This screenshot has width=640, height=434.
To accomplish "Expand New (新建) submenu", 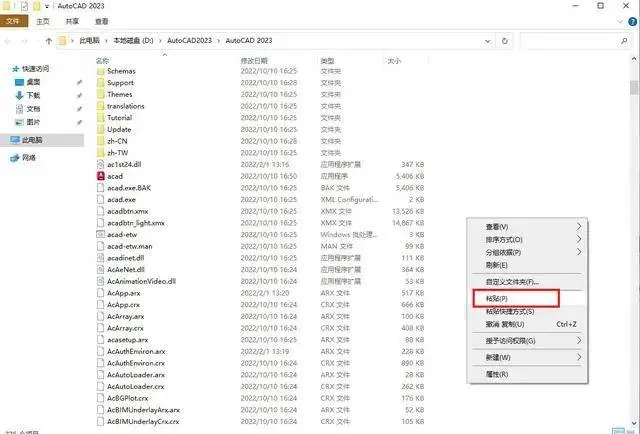I will (x=579, y=357).
